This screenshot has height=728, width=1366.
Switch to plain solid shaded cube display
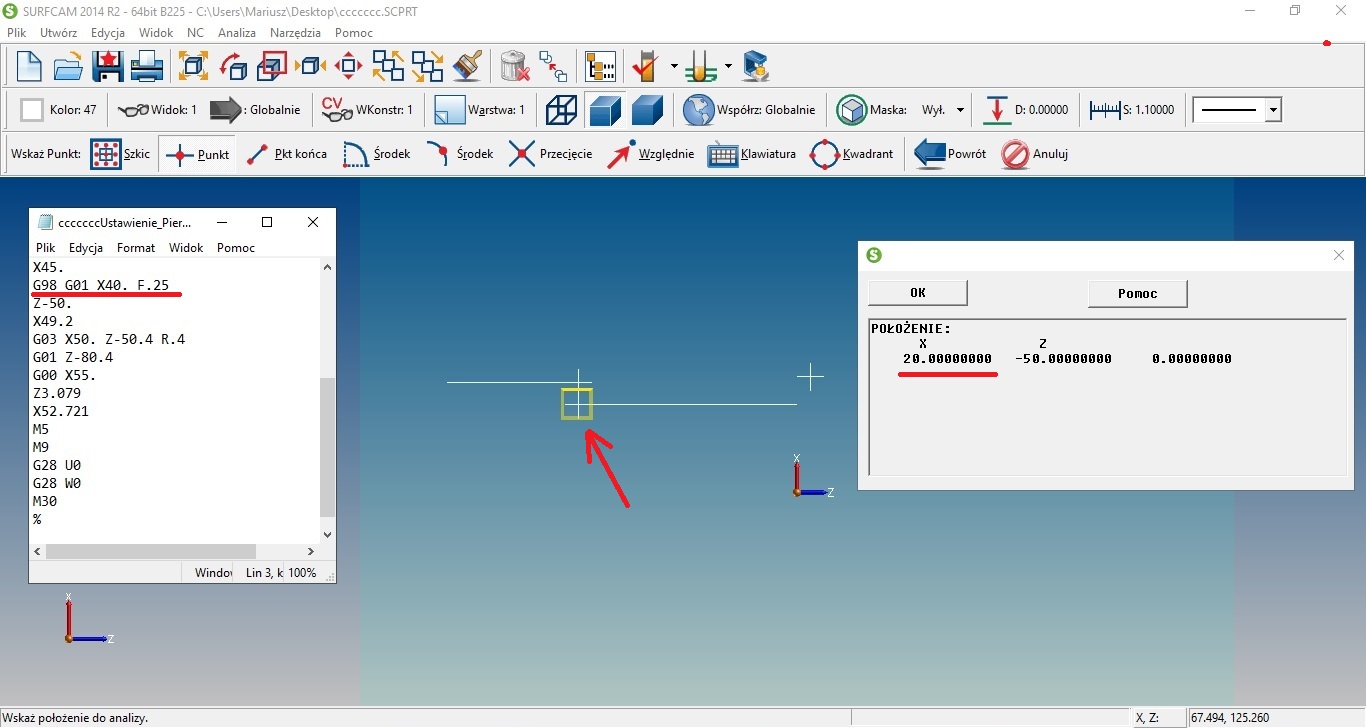[648, 110]
